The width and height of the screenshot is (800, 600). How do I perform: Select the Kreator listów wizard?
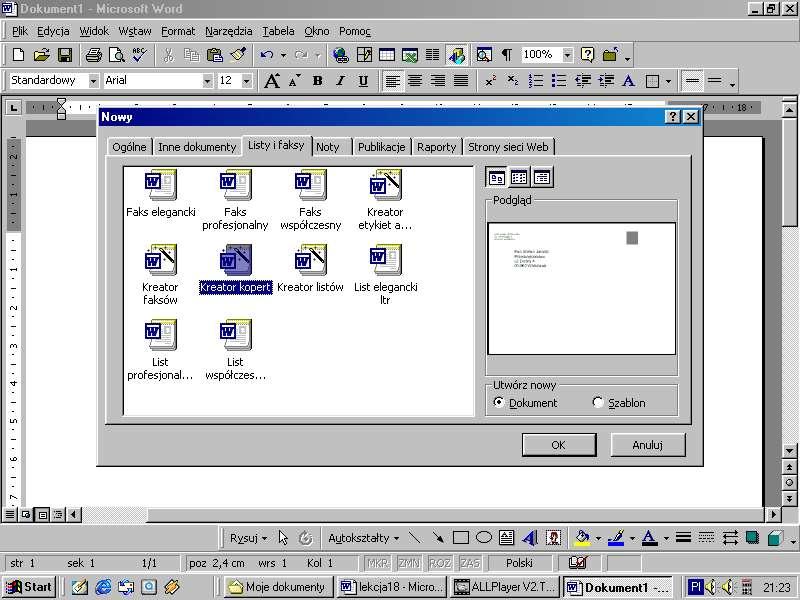tap(310, 269)
